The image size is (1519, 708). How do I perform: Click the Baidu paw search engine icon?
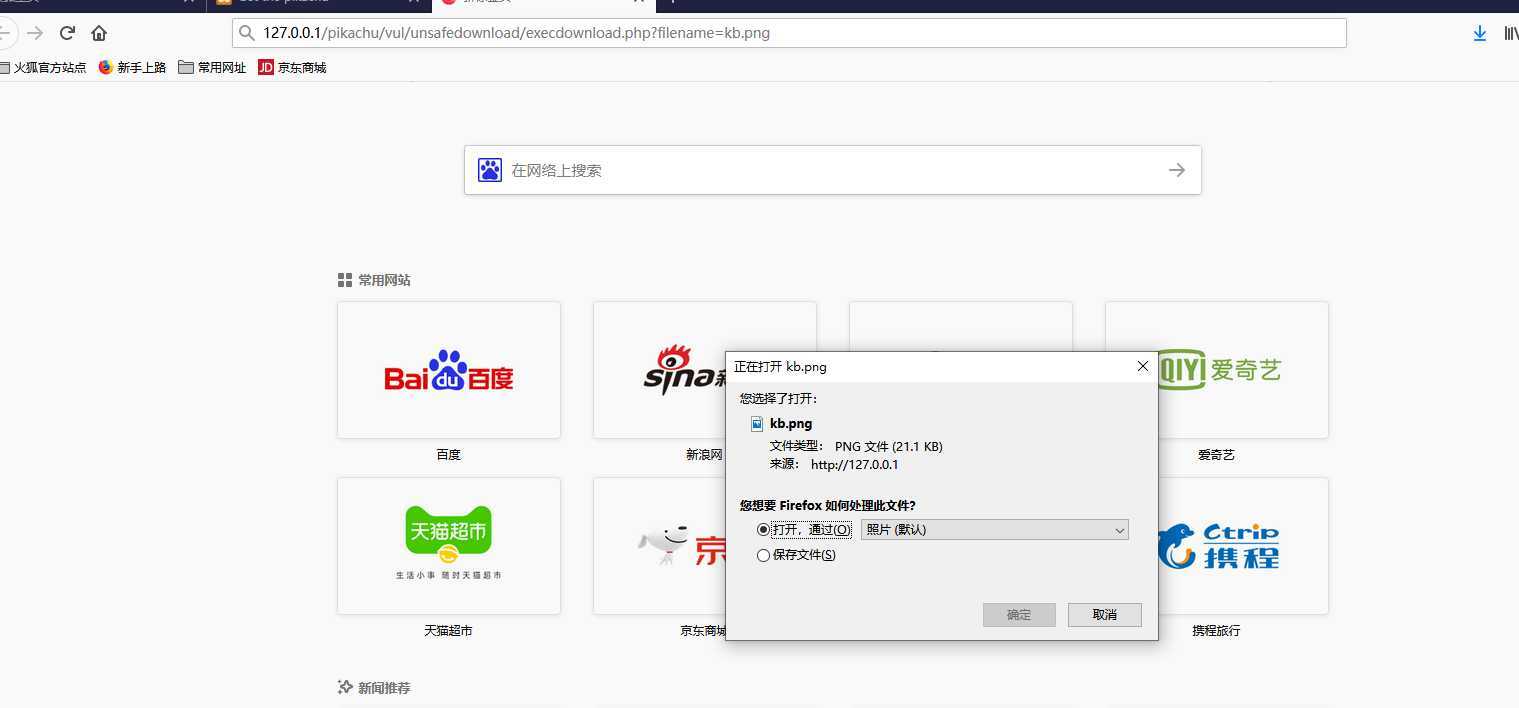[x=489, y=170]
